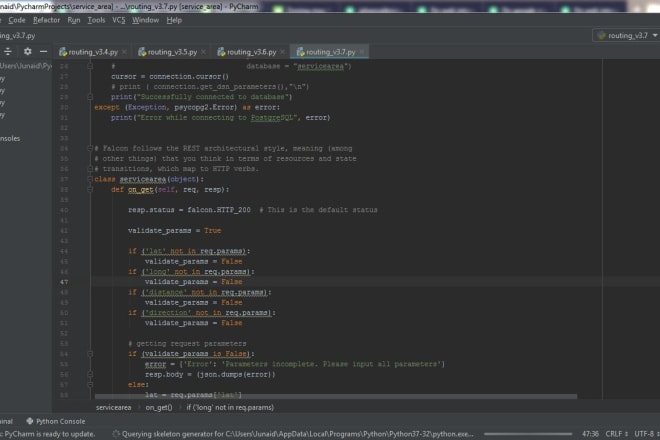Screen dimensions: 660x440
Task: Click the if ('distance' not in req.params) line
Action: (200, 292)
